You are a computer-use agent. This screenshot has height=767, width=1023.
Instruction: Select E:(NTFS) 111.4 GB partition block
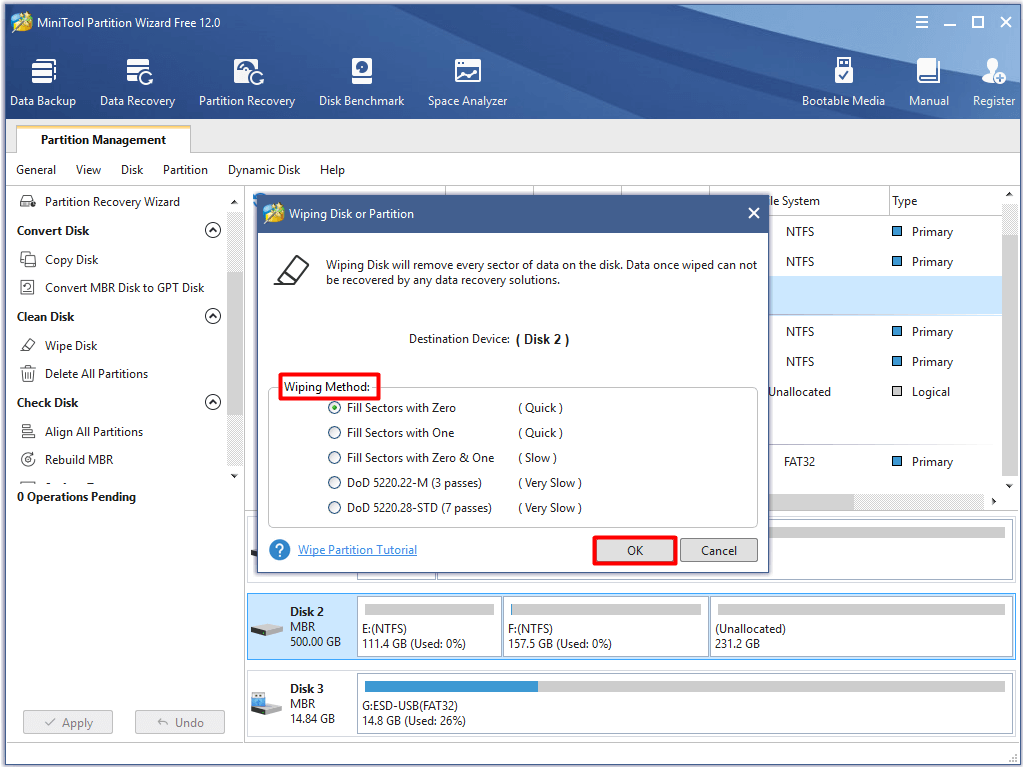tap(429, 626)
